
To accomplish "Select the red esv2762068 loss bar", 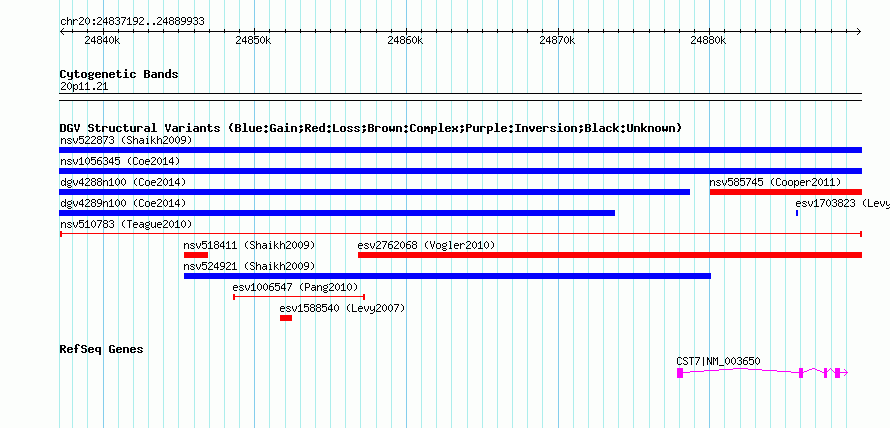I will [x=610, y=255].
